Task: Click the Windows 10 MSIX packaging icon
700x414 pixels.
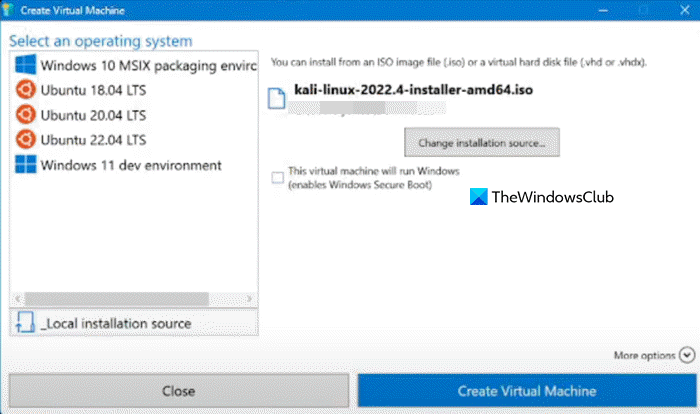Action: pyautogui.click(x=25, y=67)
